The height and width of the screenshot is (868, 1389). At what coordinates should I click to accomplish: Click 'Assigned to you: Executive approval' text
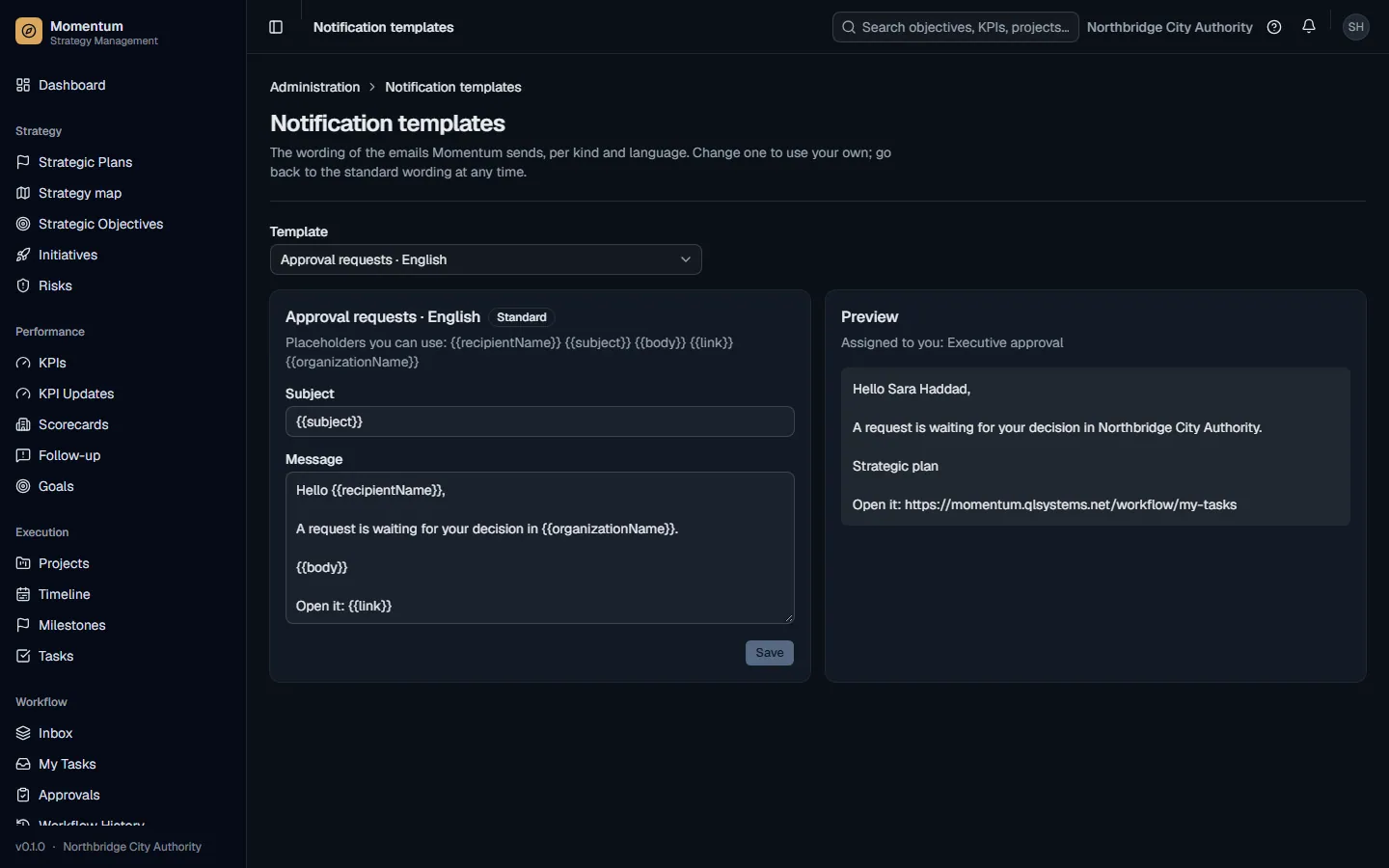tap(952, 342)
